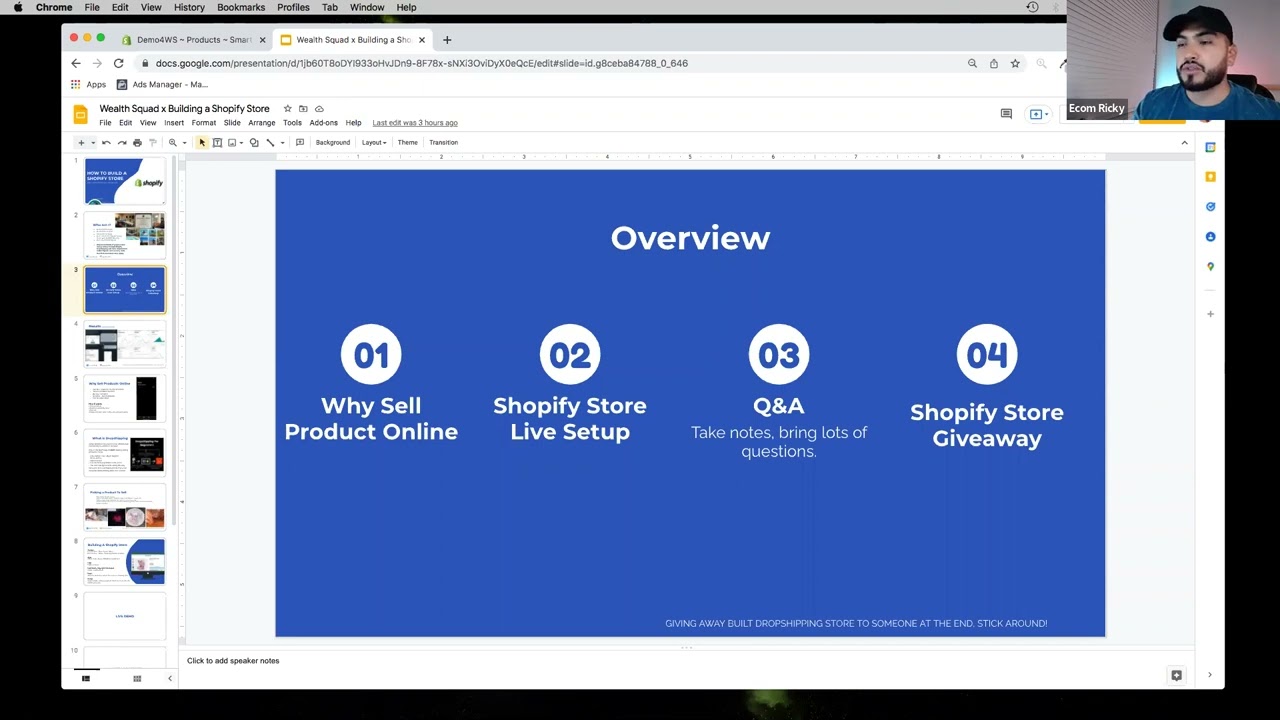Open the present options dropdown arrow

(x=1046, y=114)
